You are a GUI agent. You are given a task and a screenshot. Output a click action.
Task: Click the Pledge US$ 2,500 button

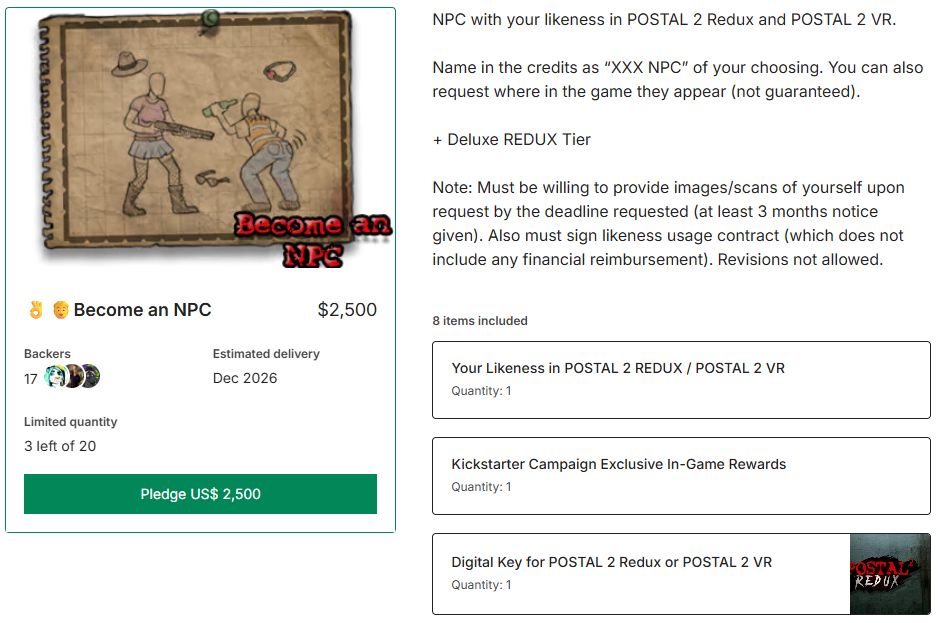click(x=200, y=493)
